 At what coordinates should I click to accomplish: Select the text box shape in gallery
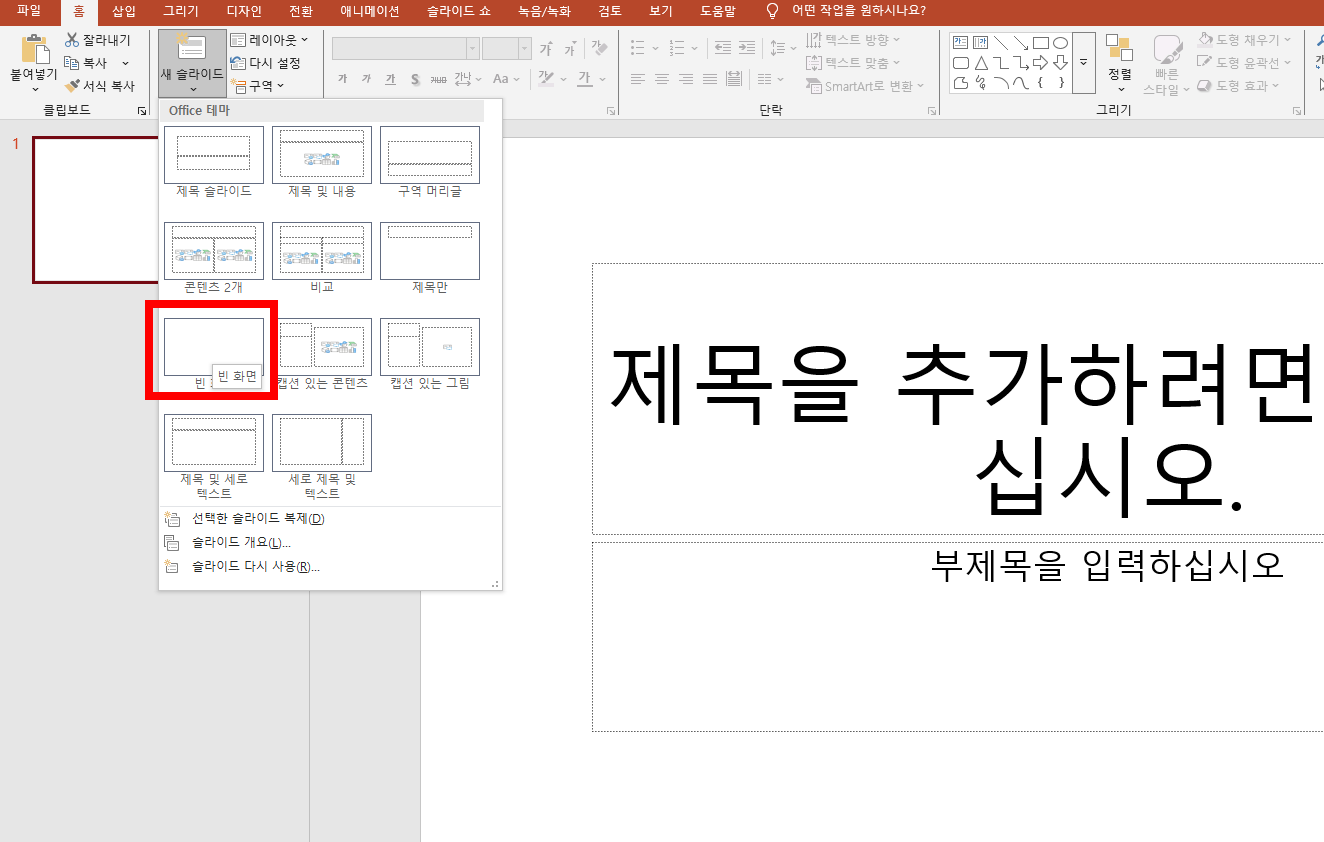point(960,43)
